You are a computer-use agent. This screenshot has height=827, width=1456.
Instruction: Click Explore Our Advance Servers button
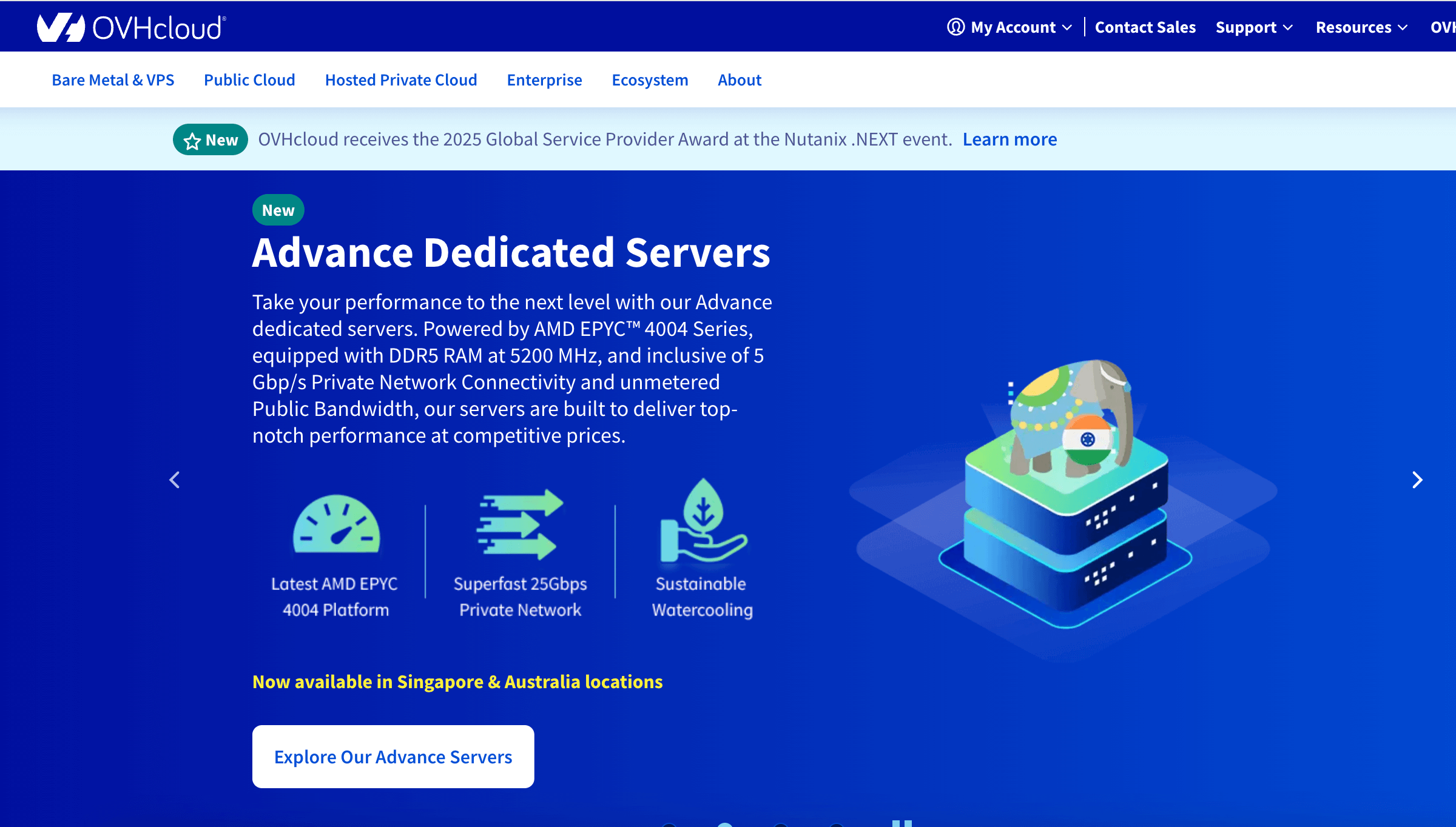coord(393,757)
